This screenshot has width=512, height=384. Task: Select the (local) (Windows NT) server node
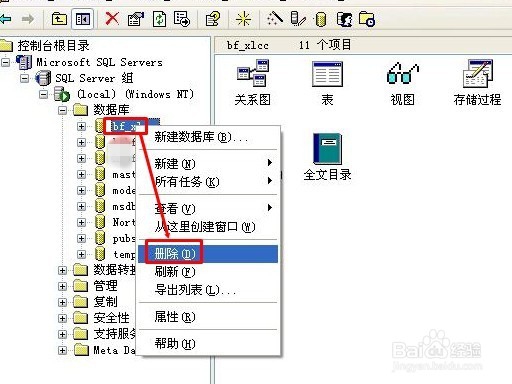(135, 94)
